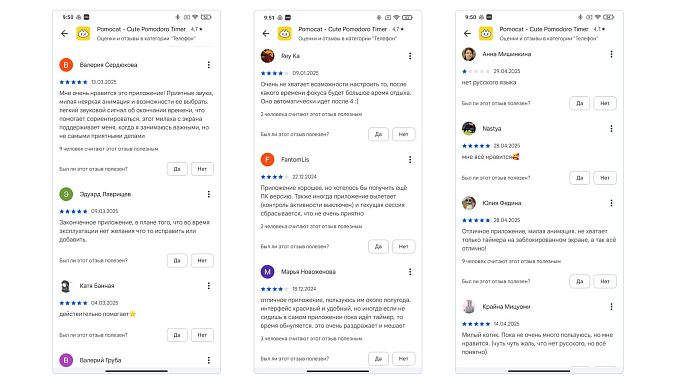Viewport: 676px width, 384px height.
Task: Tap Pomocat app icon in rightmost screen
Action: click(486, 33)
